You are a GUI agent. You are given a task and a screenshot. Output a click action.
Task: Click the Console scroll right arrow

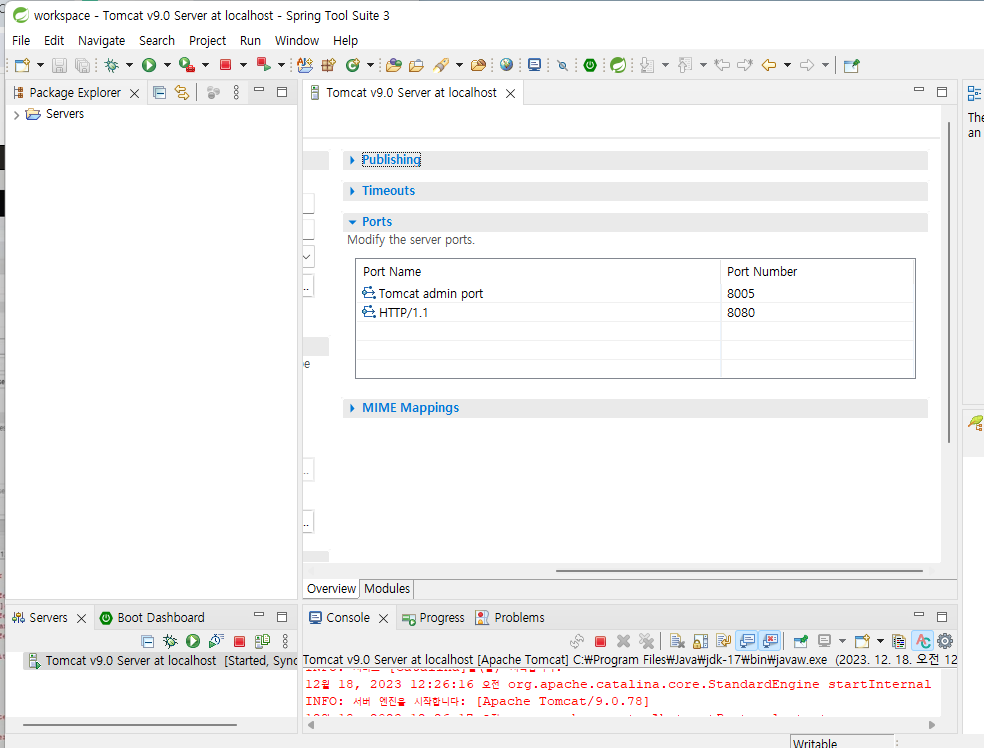coord(932,725)
